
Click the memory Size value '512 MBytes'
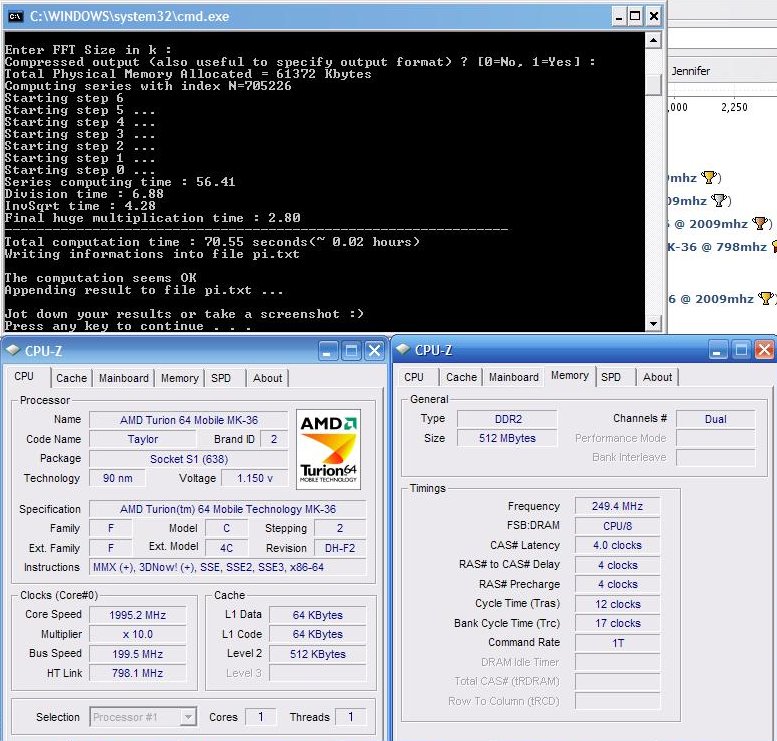[507, 438]
